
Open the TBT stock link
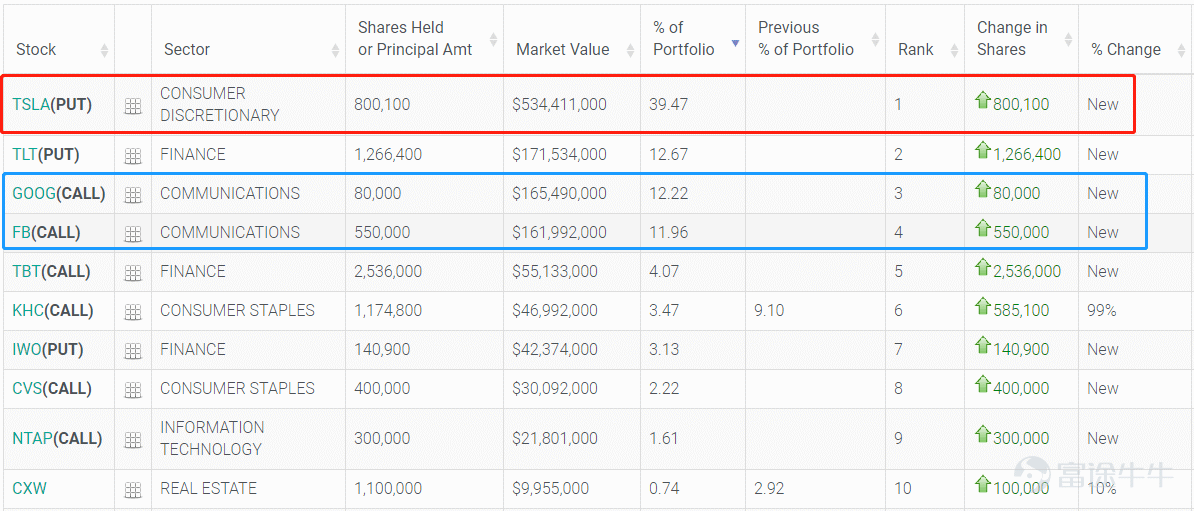(x=27, y=271)
